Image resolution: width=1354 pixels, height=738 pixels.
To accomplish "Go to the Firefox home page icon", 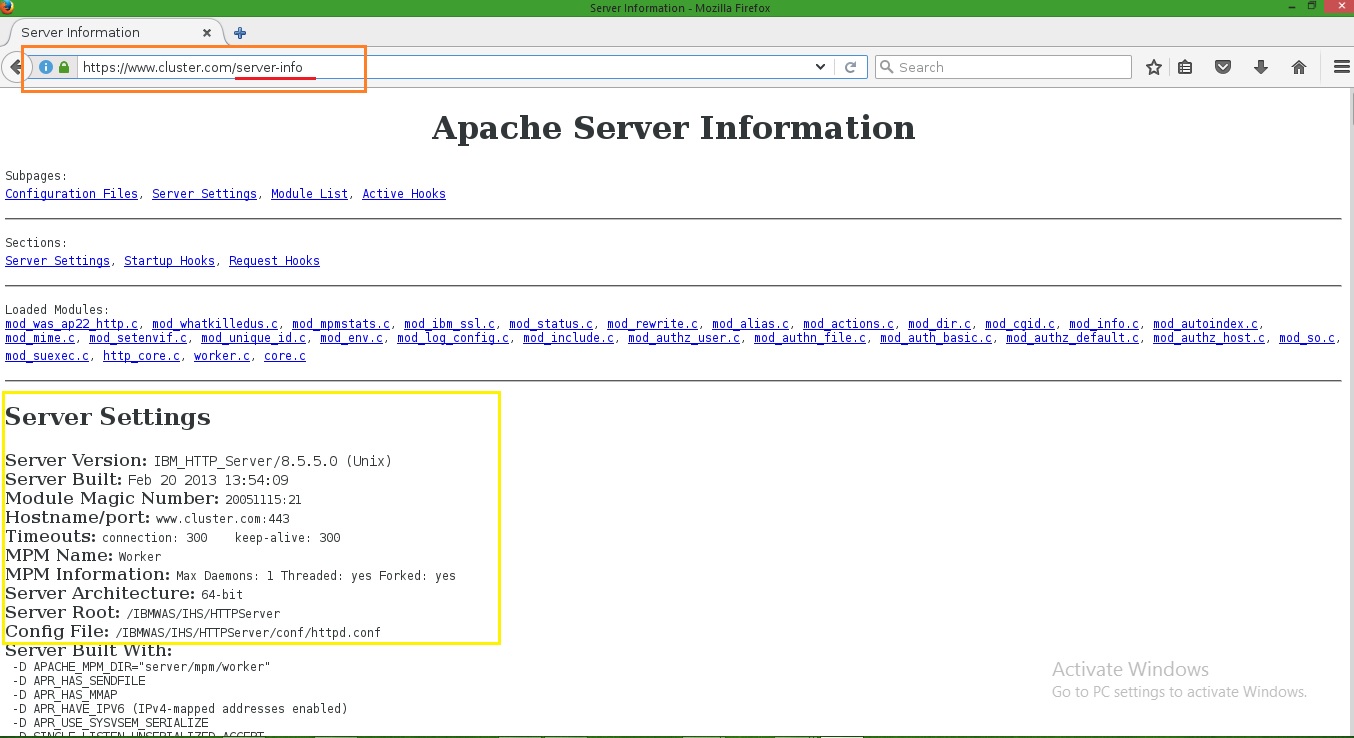I will coord(1298,66).
